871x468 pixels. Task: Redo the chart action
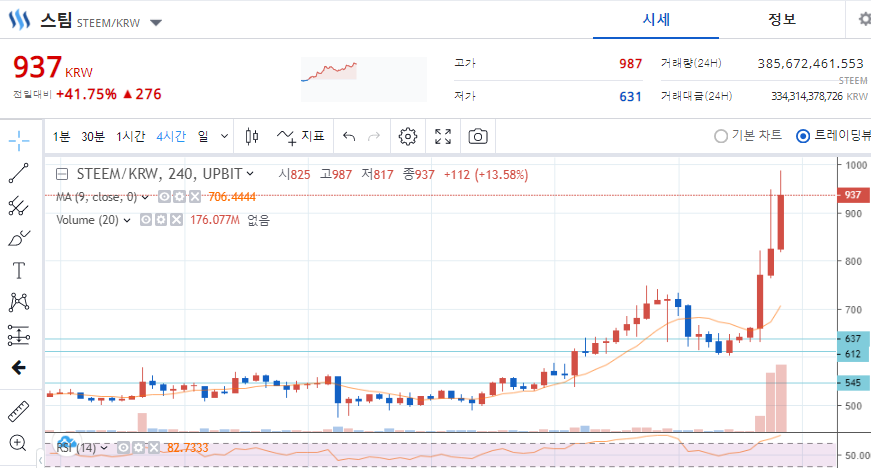click(x=374, y=136)
